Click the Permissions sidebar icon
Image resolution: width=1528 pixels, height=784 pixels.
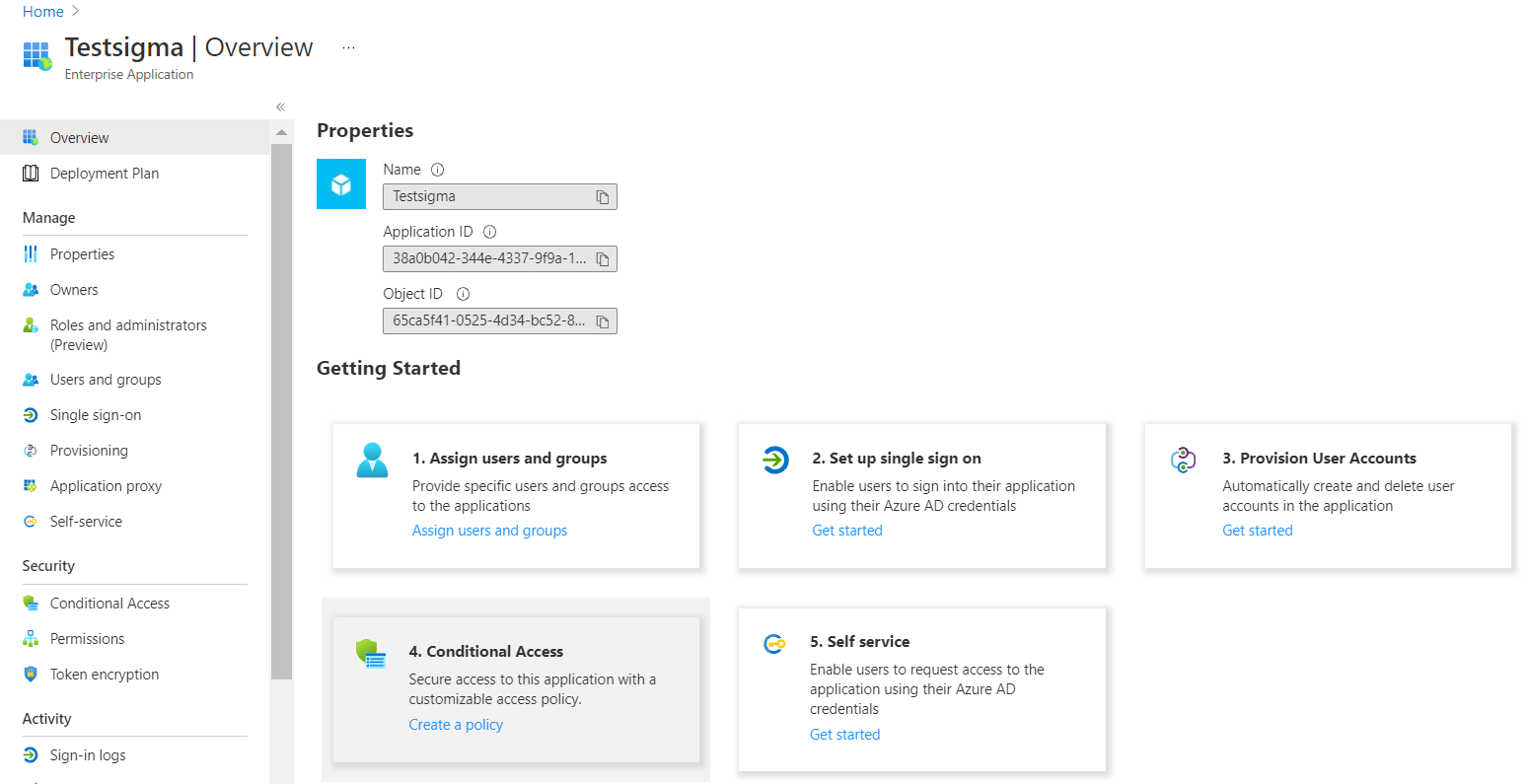pyautogui.click(x=31, y=639)
